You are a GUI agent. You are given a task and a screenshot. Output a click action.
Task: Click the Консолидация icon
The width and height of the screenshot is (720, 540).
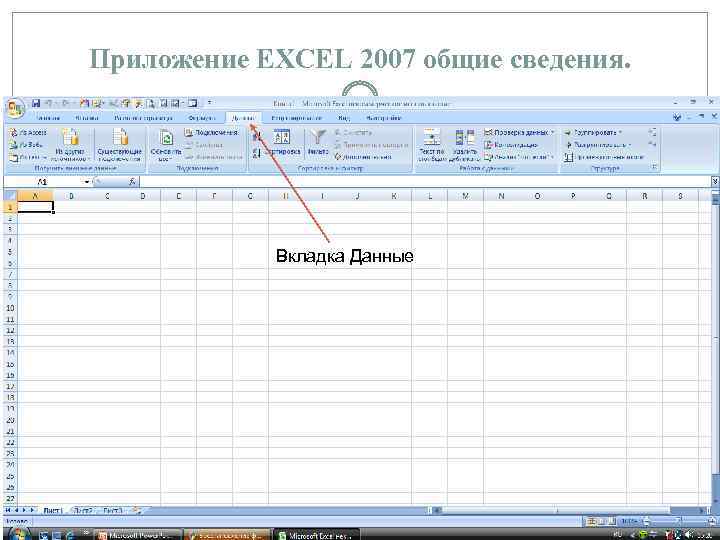coord(488,145)
